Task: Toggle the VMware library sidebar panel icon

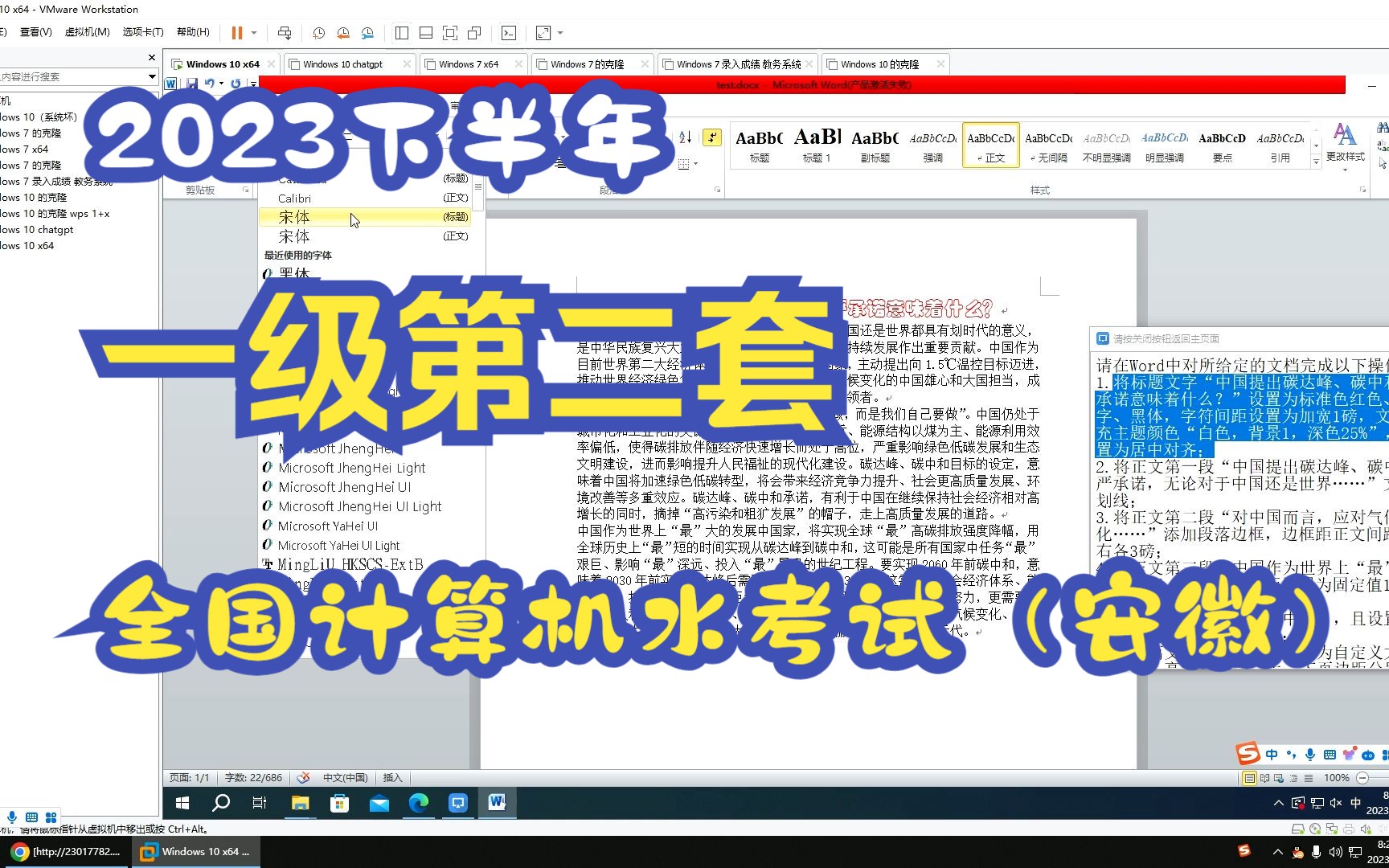Action: [402, 33]
